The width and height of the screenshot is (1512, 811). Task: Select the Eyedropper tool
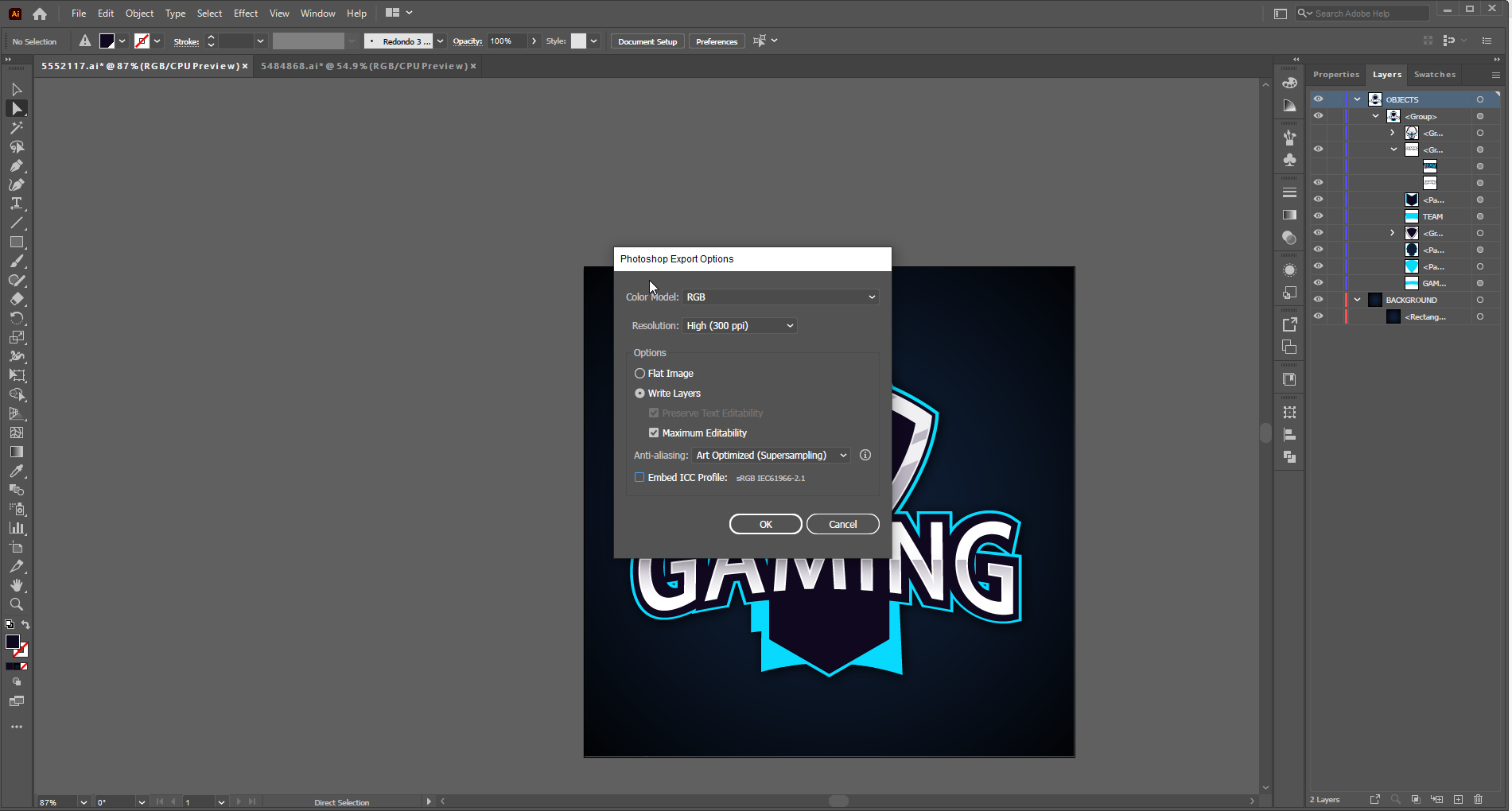point(17,471)
